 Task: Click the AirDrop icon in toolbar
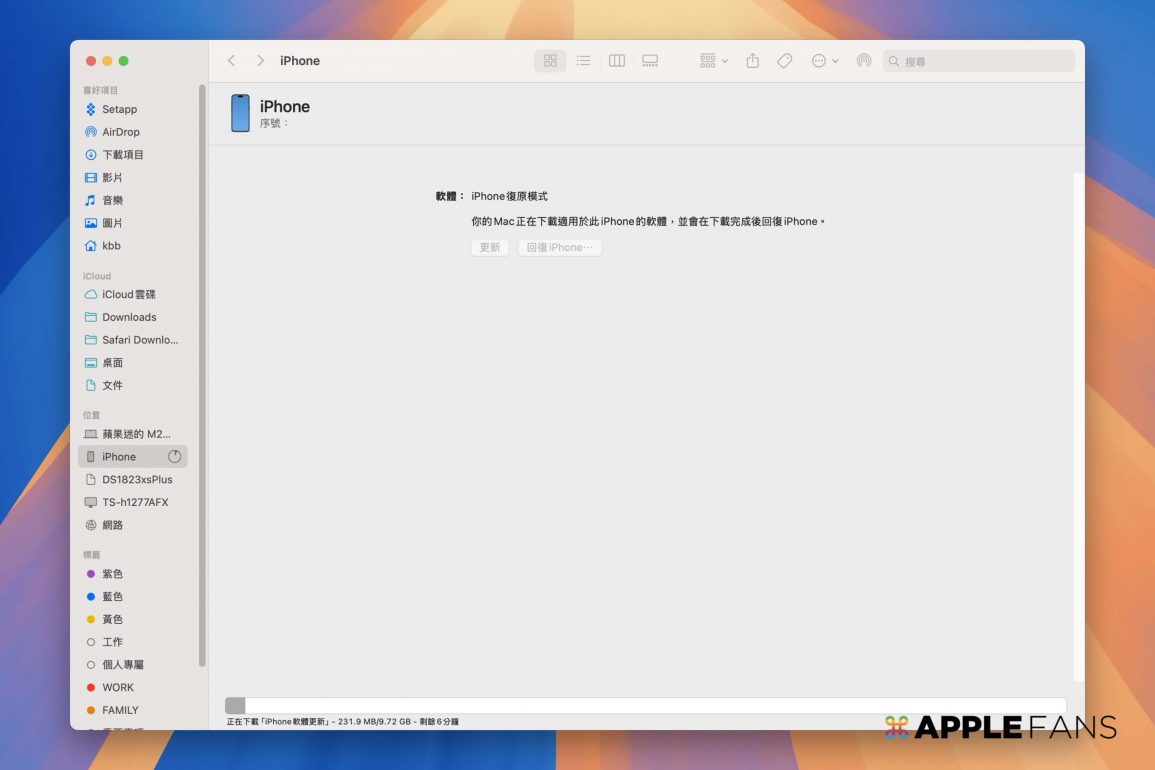[x=864, y=61]
